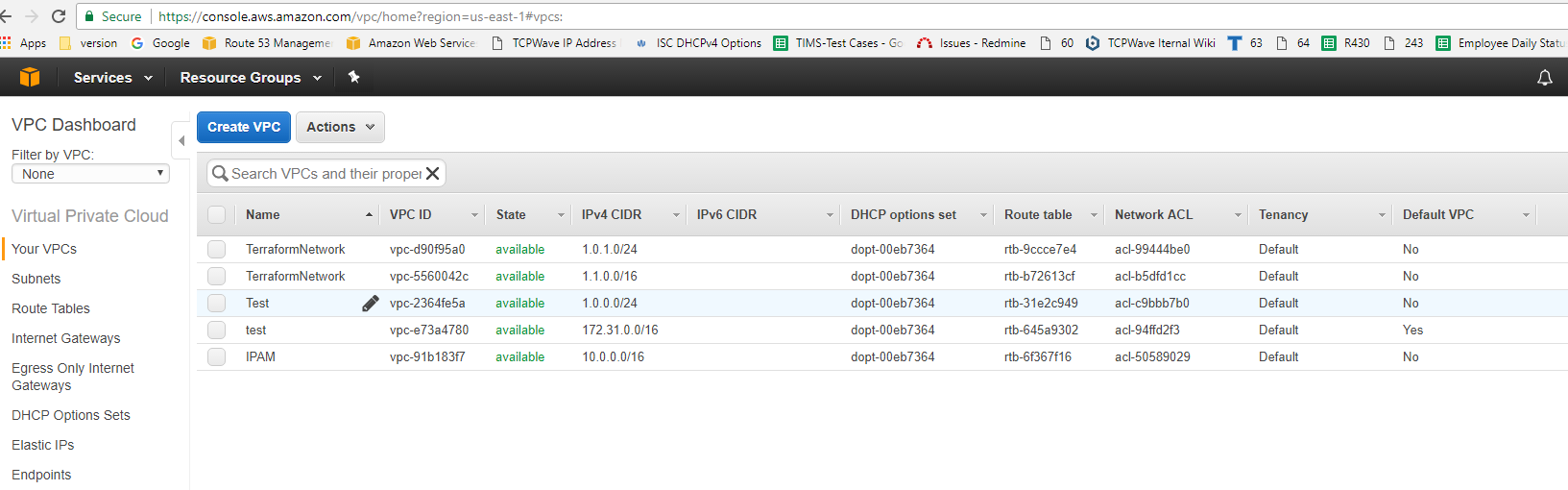Open the TIMS-Test Cases bookmark
Screen dimensions: 1568x490
point(838,43)
